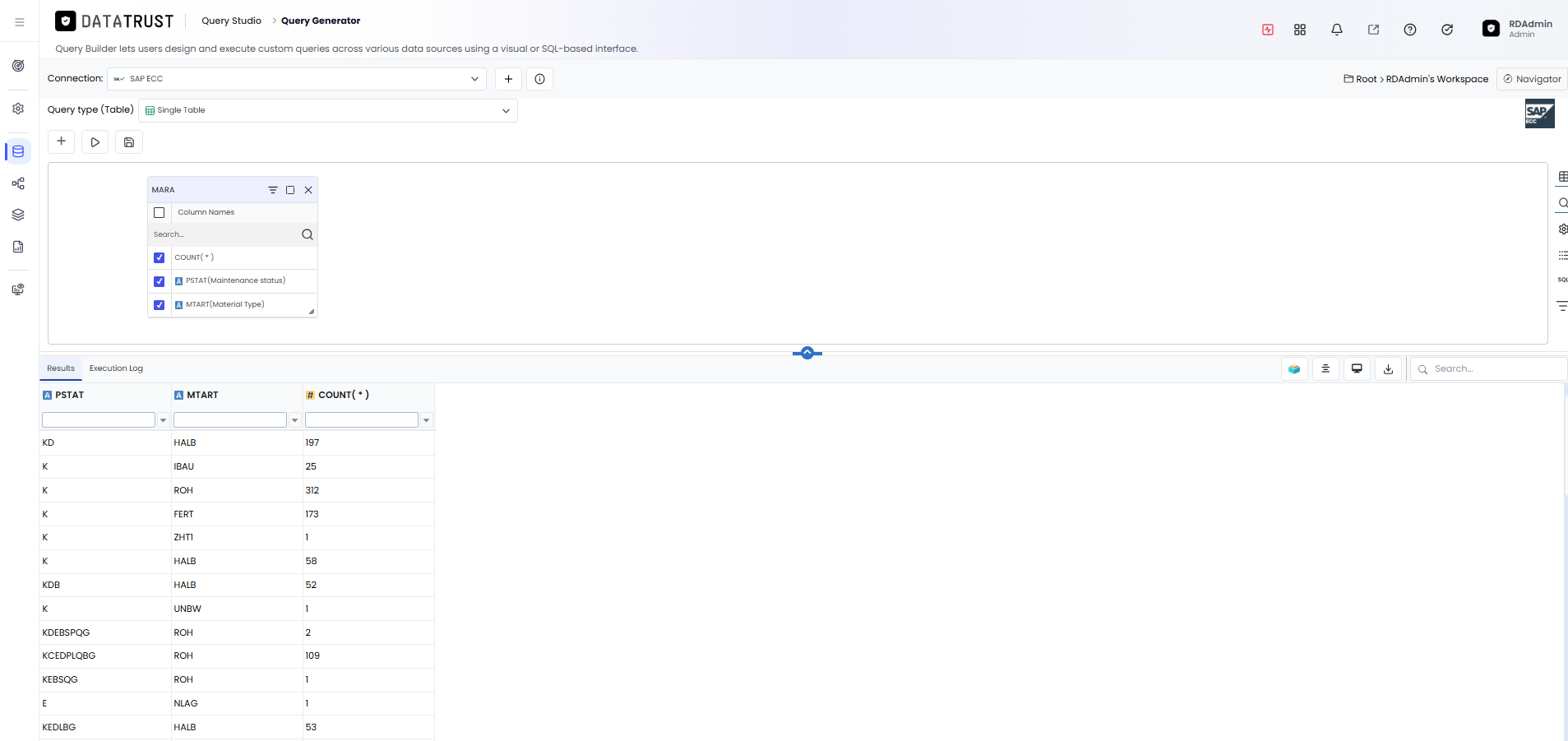Switch to the Results tab
The width and height of the screenshot is (1568, 741).
61,368
